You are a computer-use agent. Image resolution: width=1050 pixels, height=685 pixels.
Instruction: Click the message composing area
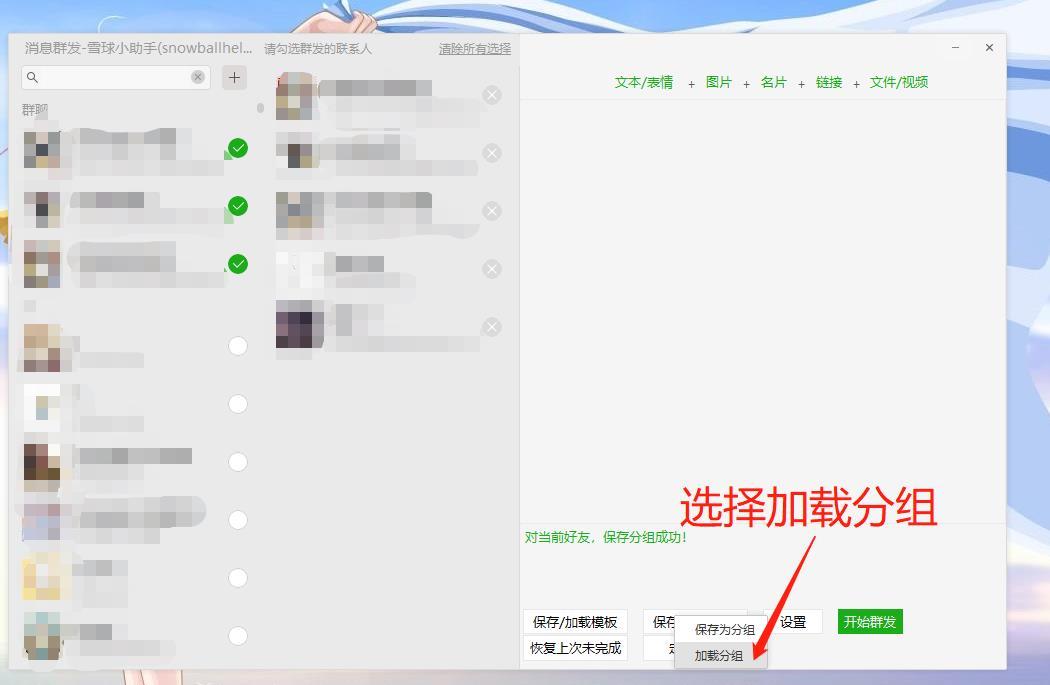[x=762, y=311]
